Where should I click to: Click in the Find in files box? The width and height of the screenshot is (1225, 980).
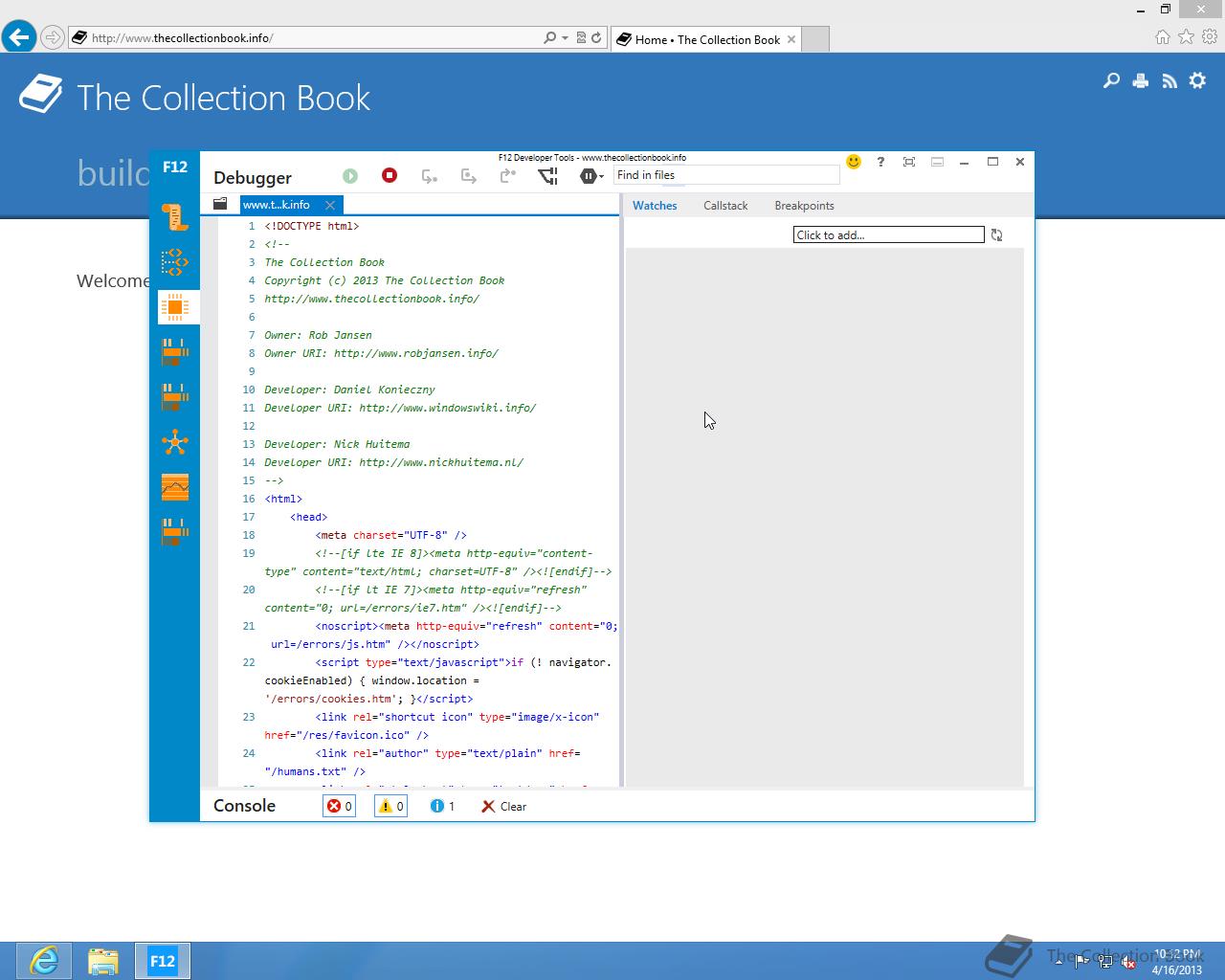(726, 175)
